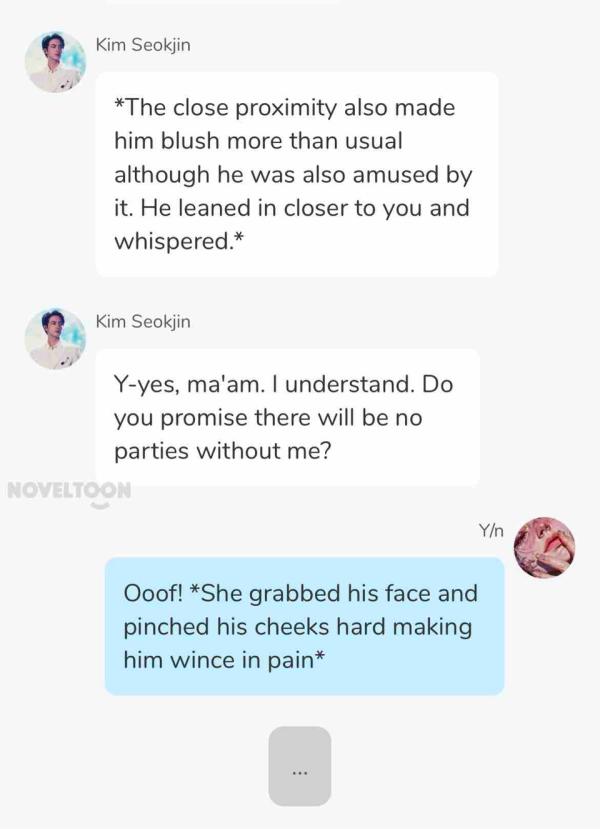Tap the smile symbol under the NOVELTOON text
600x829 pixels.
(100, 505)
